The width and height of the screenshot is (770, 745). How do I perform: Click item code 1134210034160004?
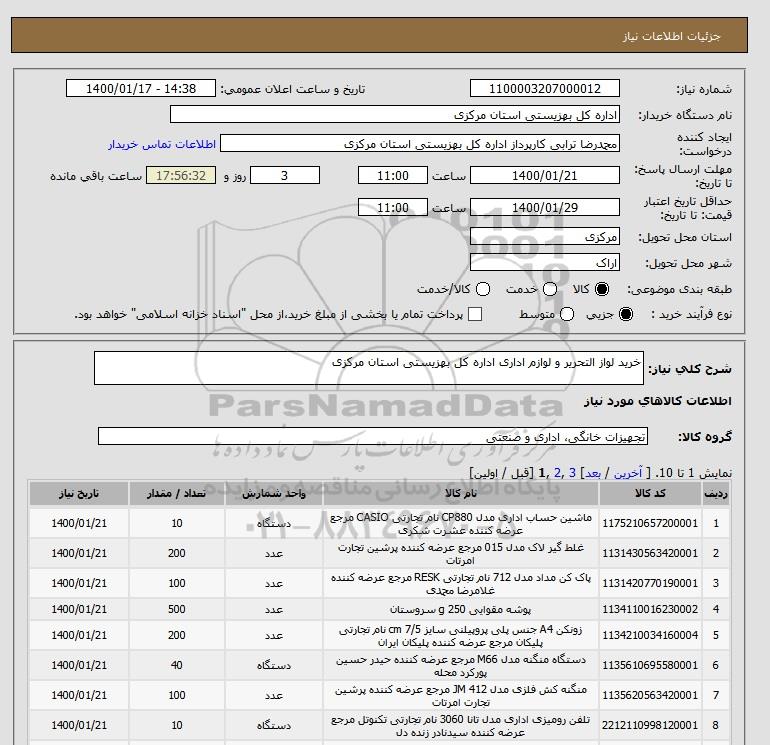pos(650,635)
